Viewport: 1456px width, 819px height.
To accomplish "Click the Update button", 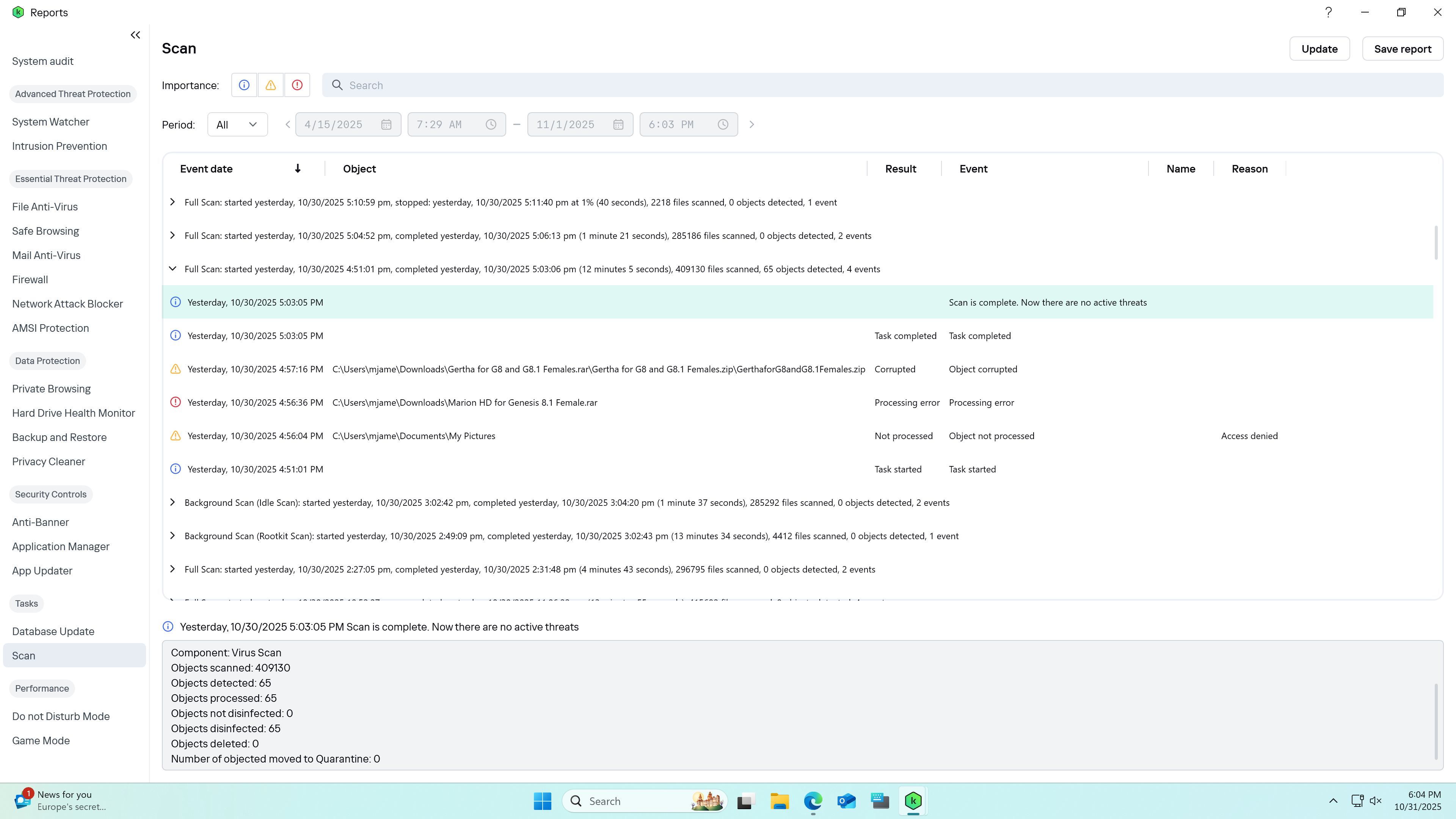I will point(1319,49).
